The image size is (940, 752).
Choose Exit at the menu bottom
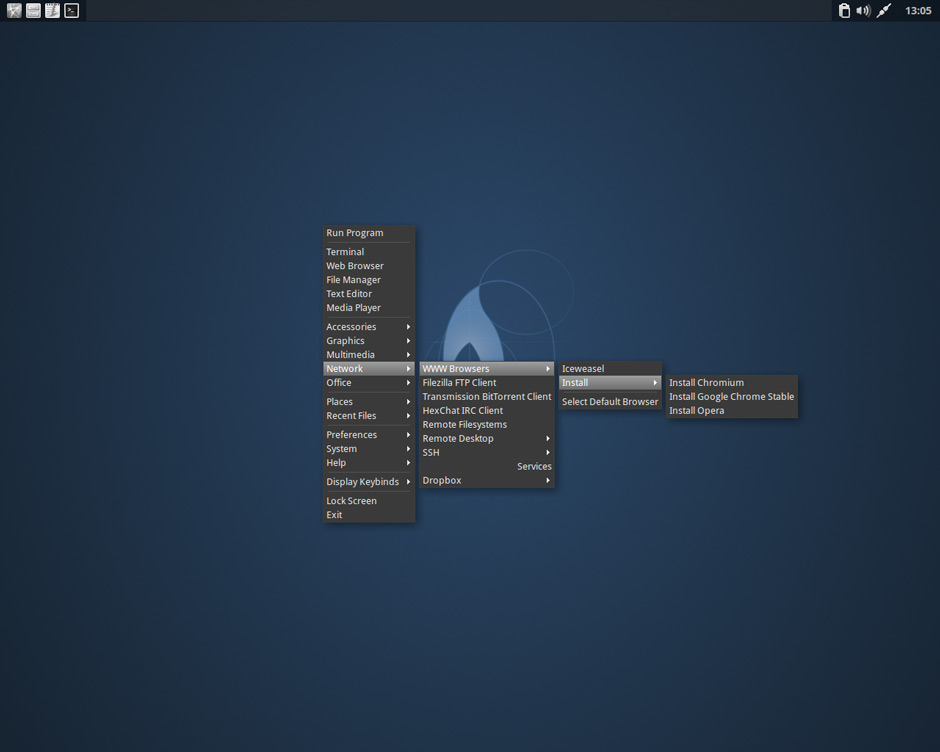(x=369, y=515)
